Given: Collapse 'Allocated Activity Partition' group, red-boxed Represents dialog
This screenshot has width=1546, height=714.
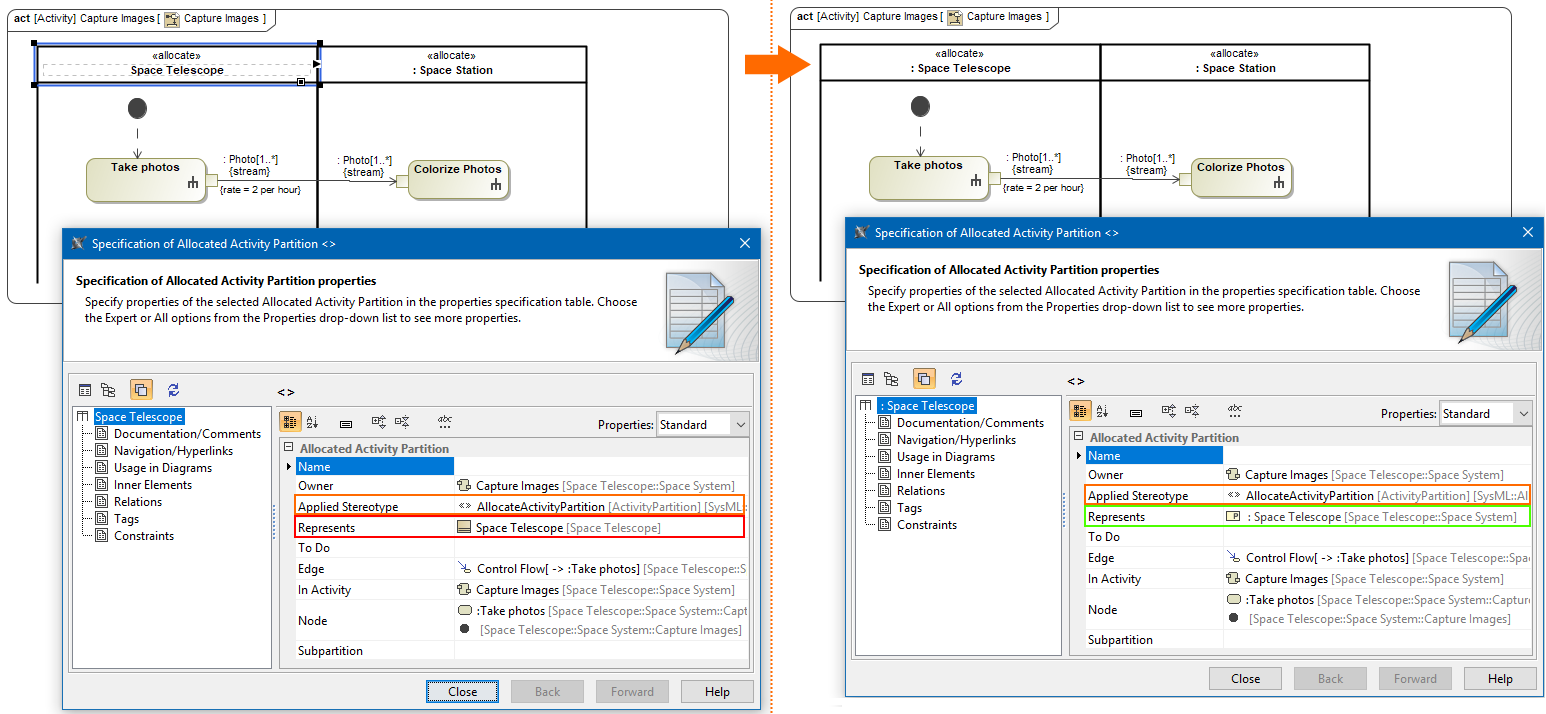Looking at the screenshot, I should (x=289, y=449).
